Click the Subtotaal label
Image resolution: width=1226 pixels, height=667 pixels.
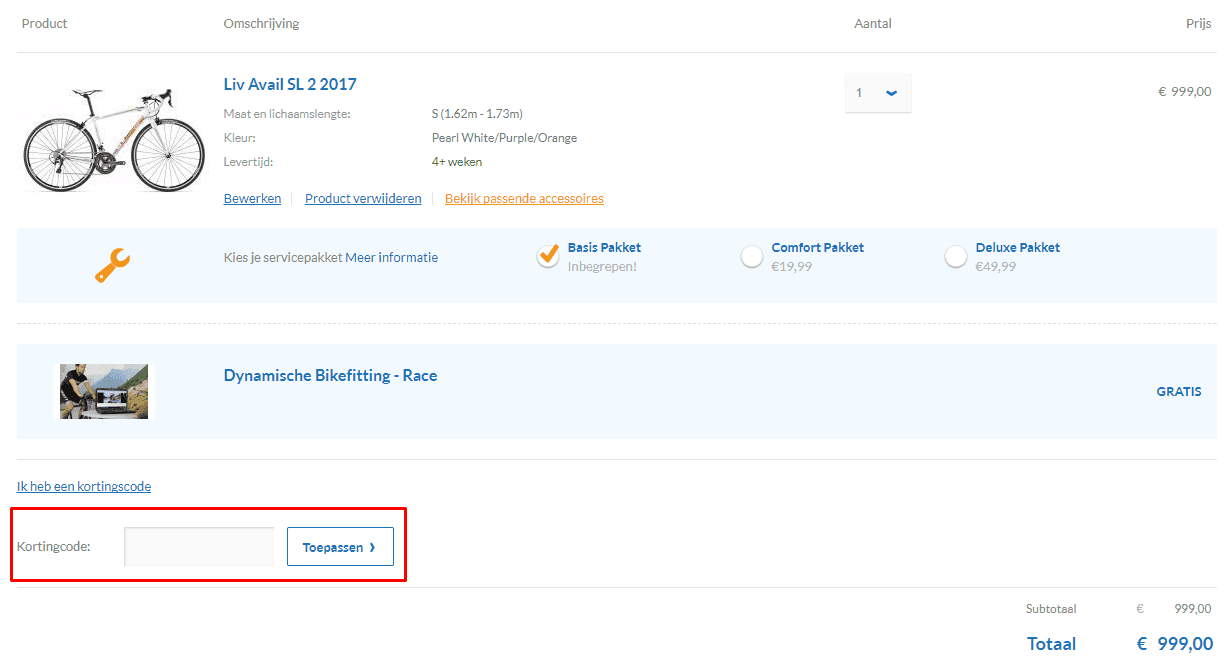[x=1051, y=608]
